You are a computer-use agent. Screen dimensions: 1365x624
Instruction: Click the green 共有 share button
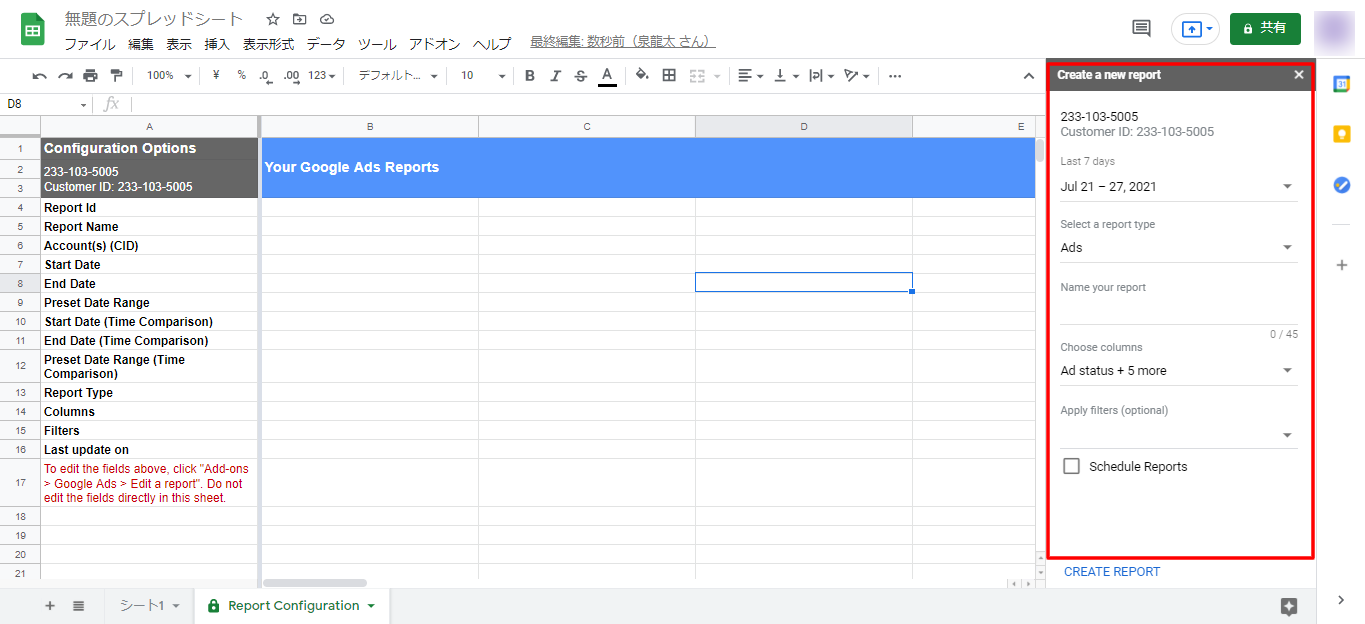tap(1265, 29)
